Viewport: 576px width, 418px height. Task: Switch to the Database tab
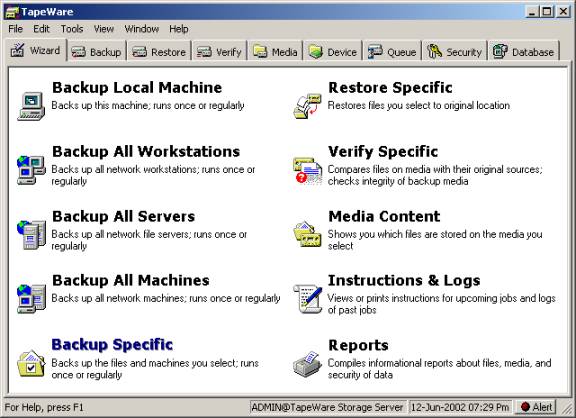[x=523, y=52]
